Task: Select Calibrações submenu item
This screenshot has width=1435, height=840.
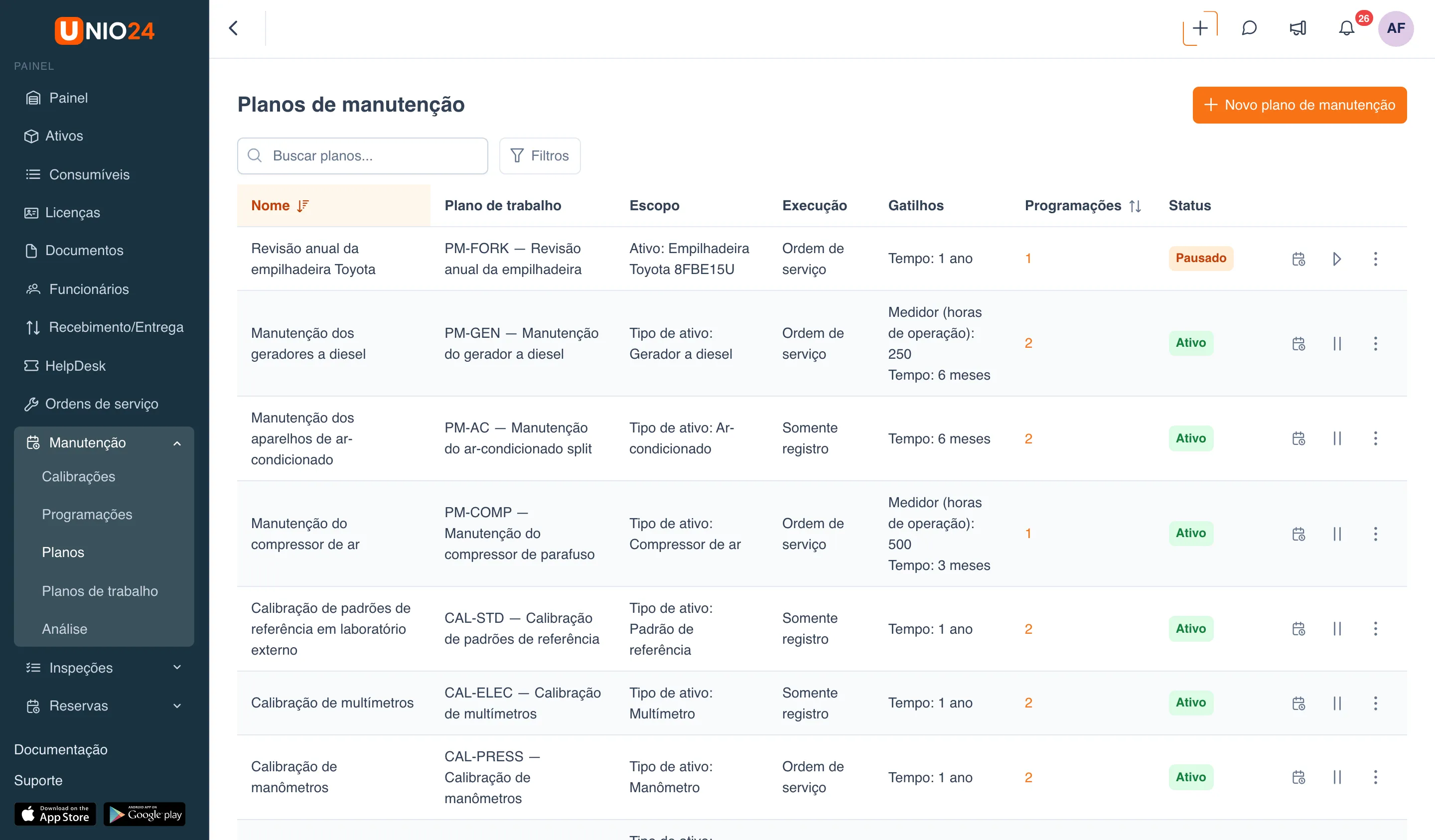Action: [79, 477]
